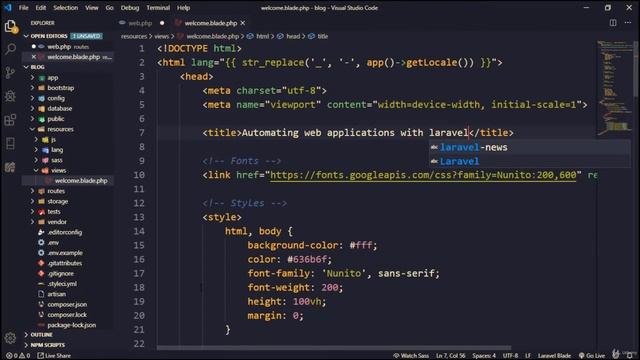The width and height of the screenshot is (640, 360).
Task: Open the .gitignore file
Action: tap(60, 273)
